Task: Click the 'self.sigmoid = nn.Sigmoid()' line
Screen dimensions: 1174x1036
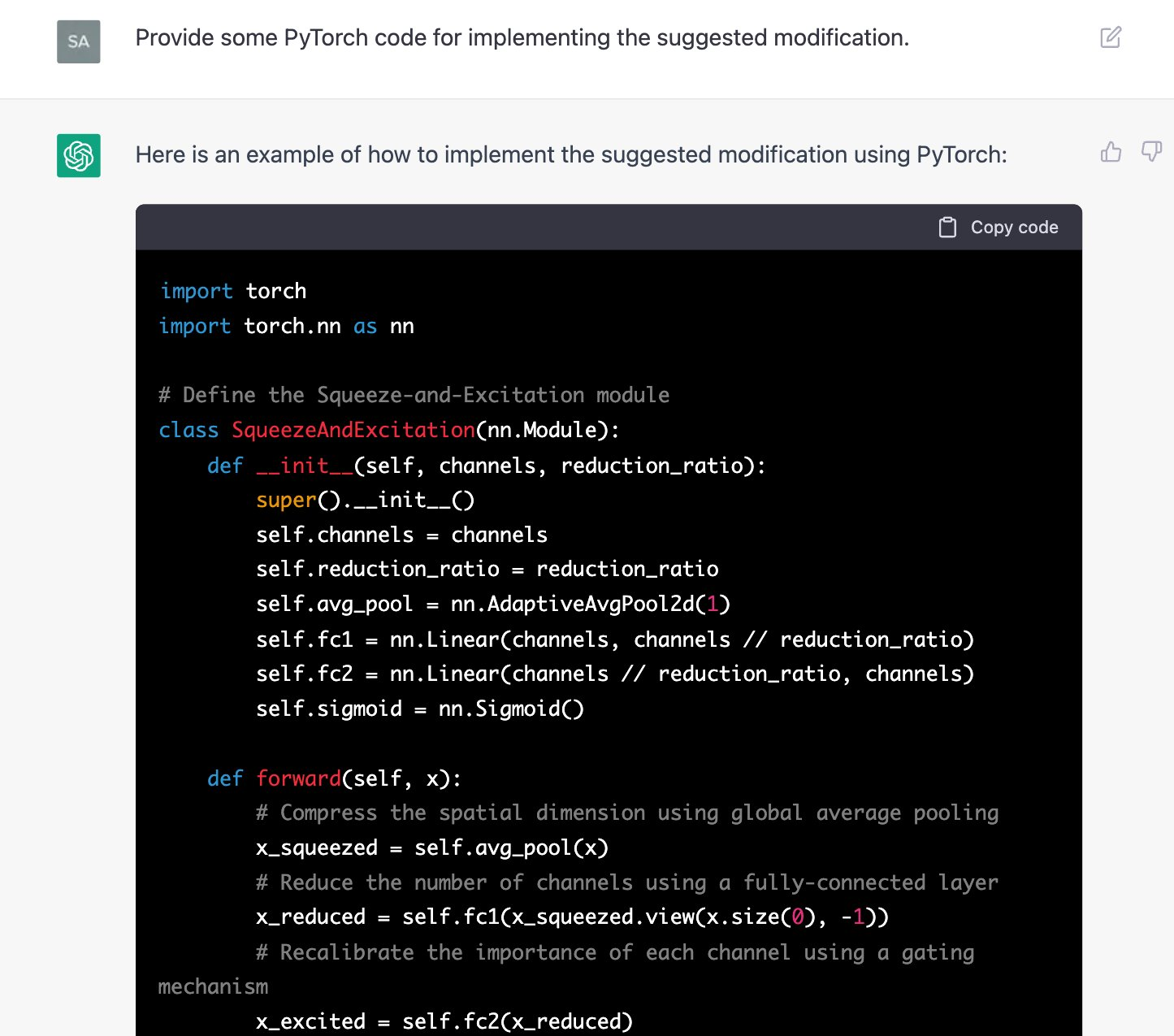Action: point(420,709)
